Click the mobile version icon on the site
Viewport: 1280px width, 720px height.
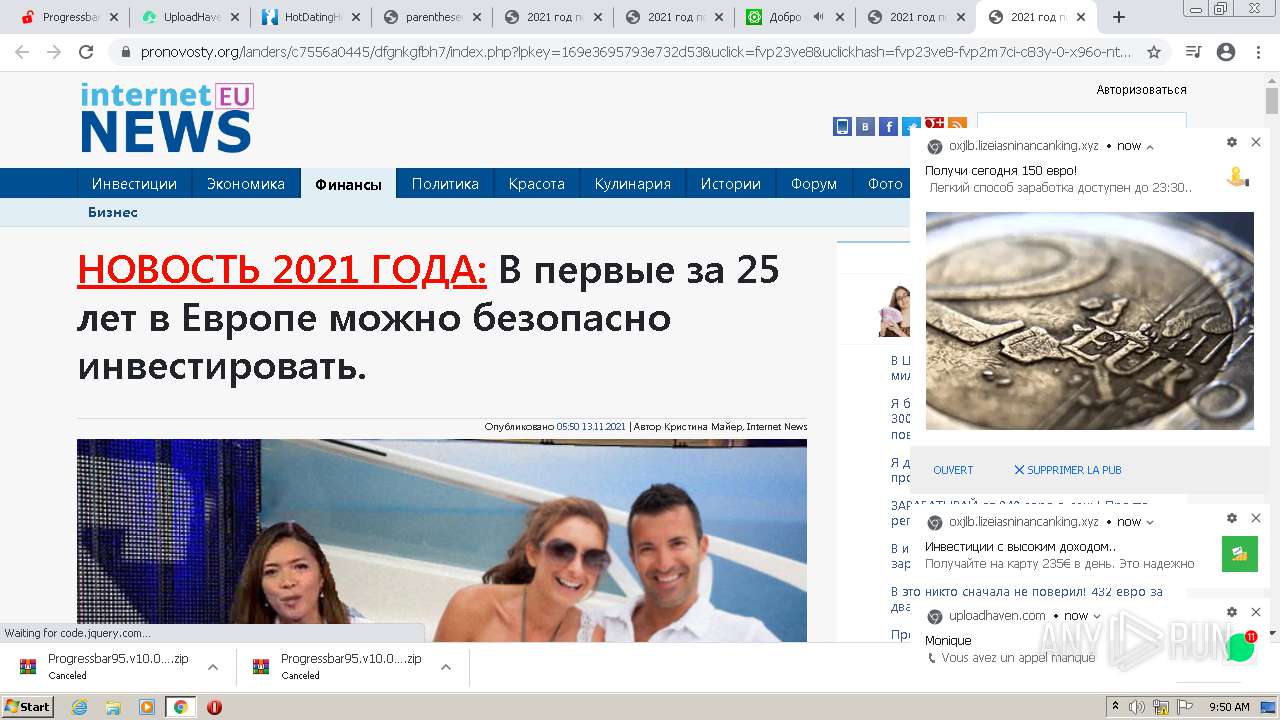(x=842, y=126)
